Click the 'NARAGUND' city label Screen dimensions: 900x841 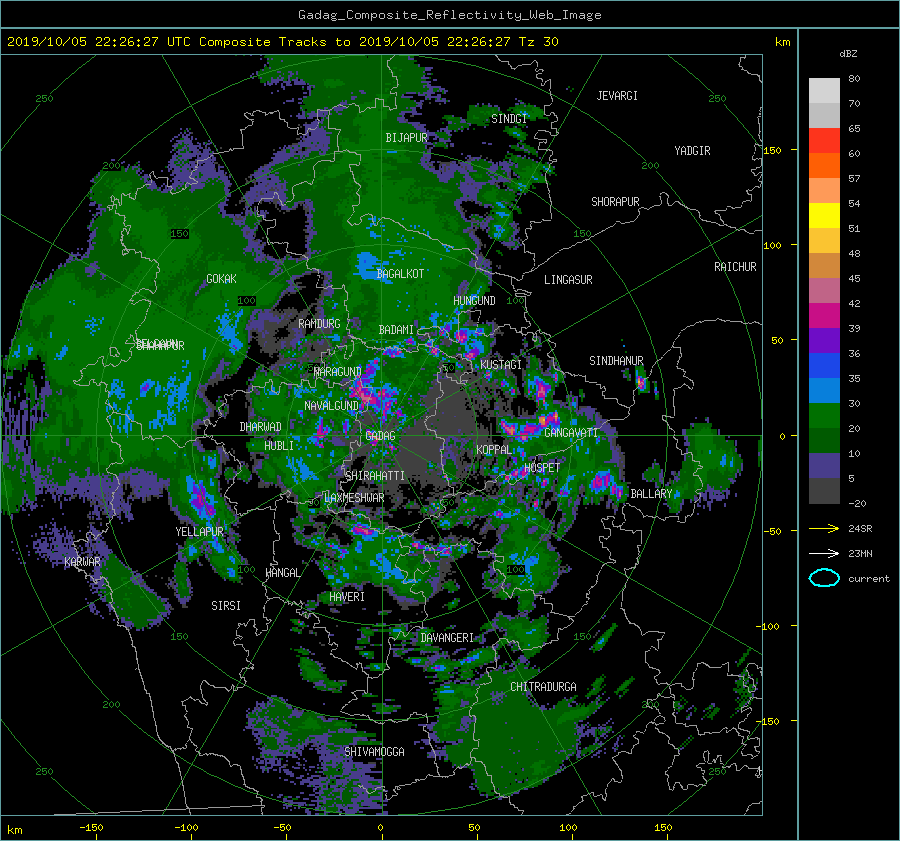[x=338, y=372]
